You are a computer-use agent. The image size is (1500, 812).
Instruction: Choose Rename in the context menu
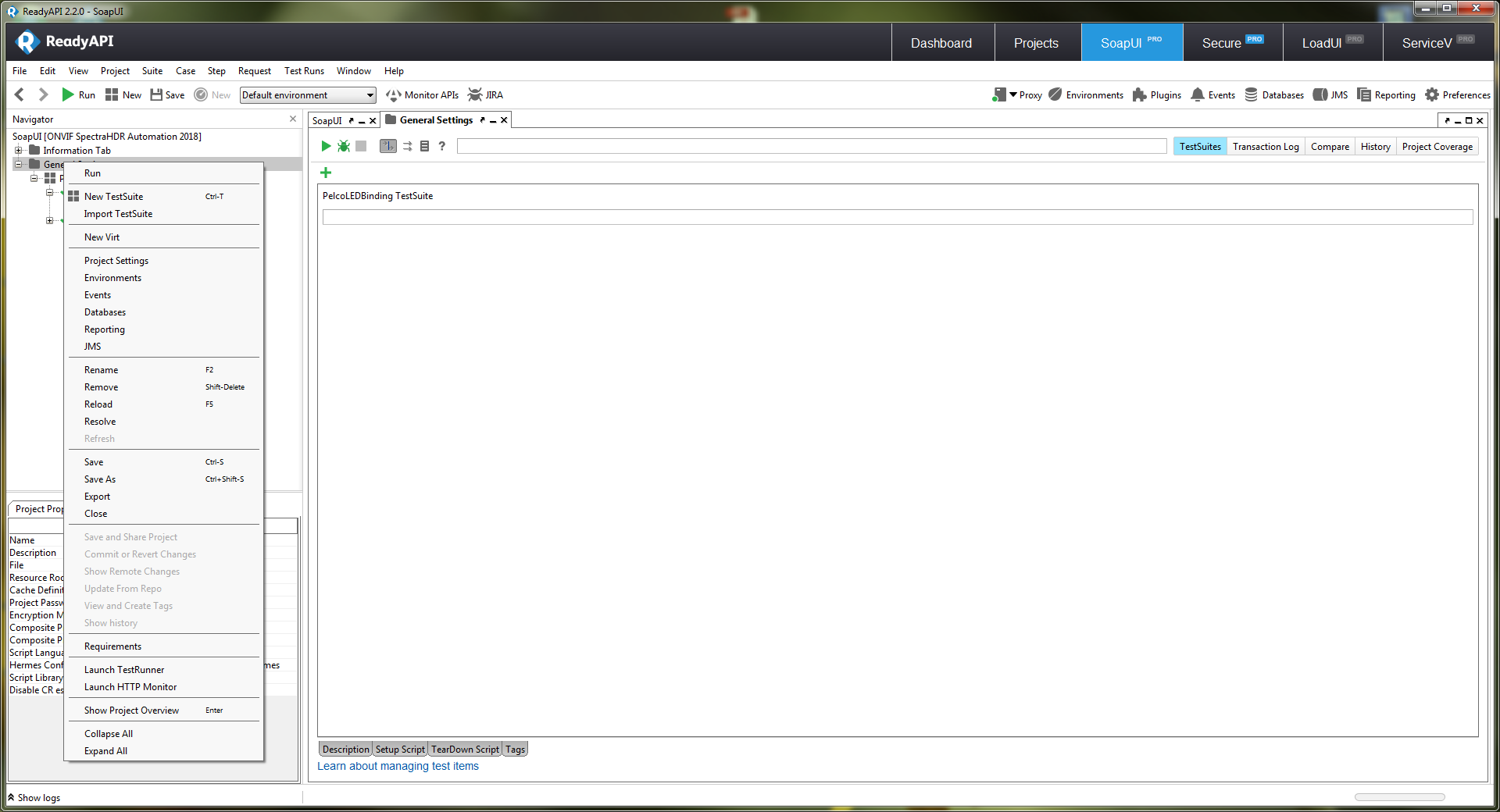[x=163, y=370]
